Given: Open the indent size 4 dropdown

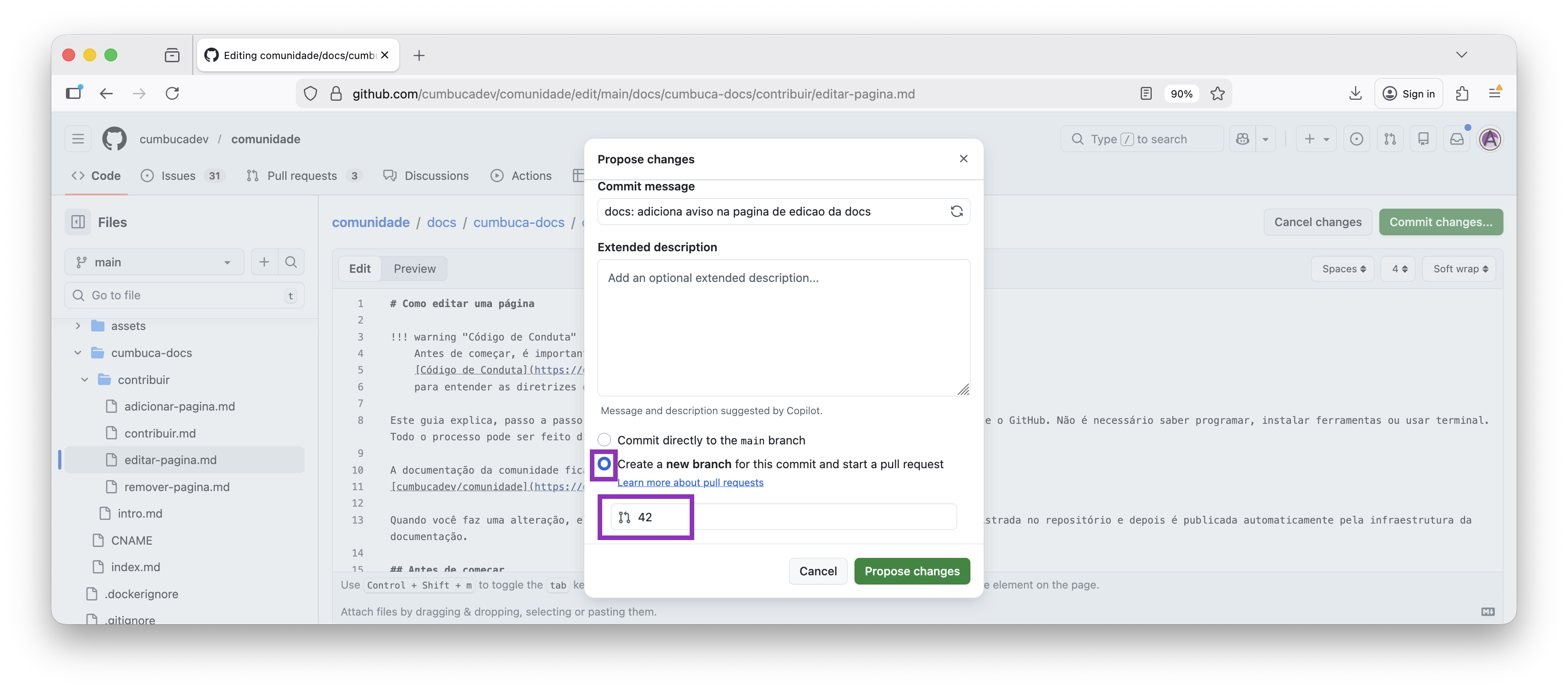Looking at the screenshot, I should tap(1399, 269).
